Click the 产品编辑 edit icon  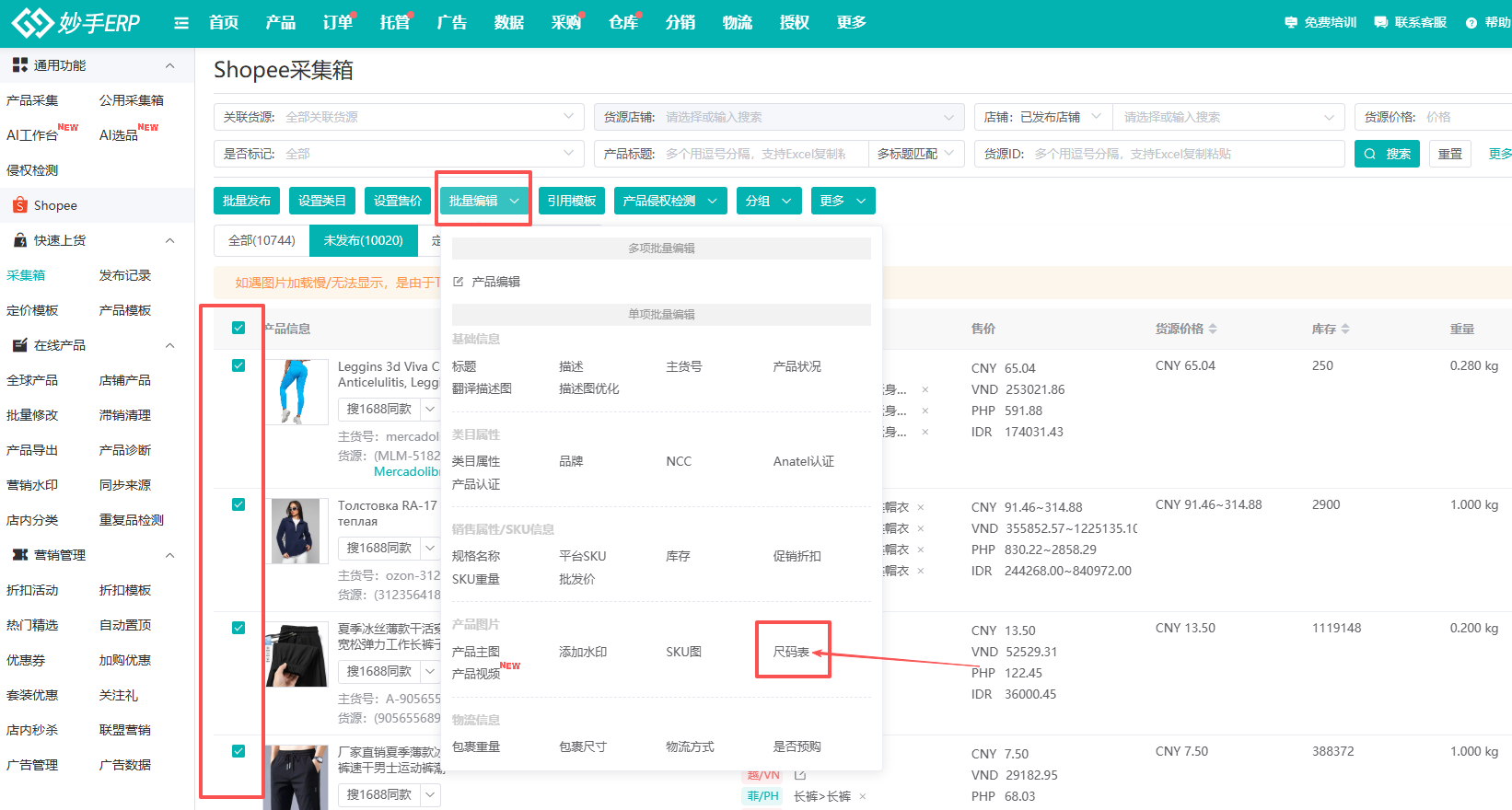(459, 282)
